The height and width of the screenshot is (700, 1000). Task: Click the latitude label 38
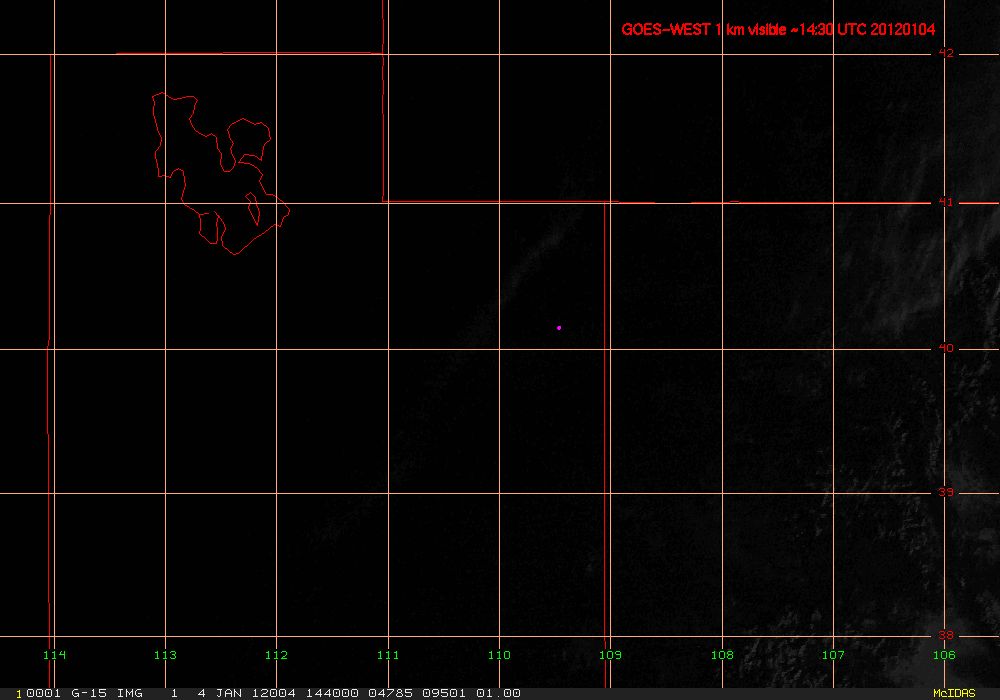pyautogui.click(x=946, y=635)
